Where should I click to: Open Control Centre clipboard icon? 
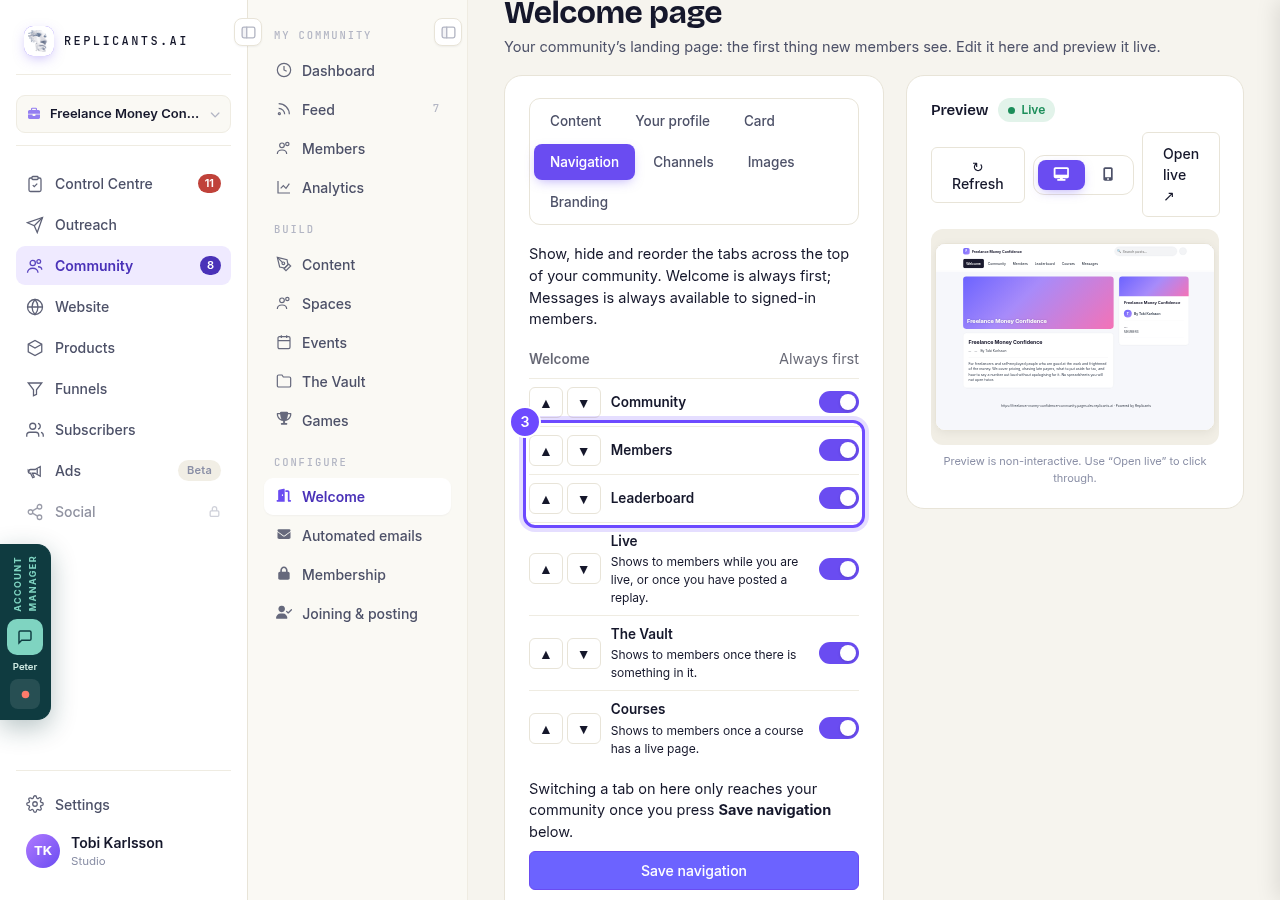click(x=35, y=184)
